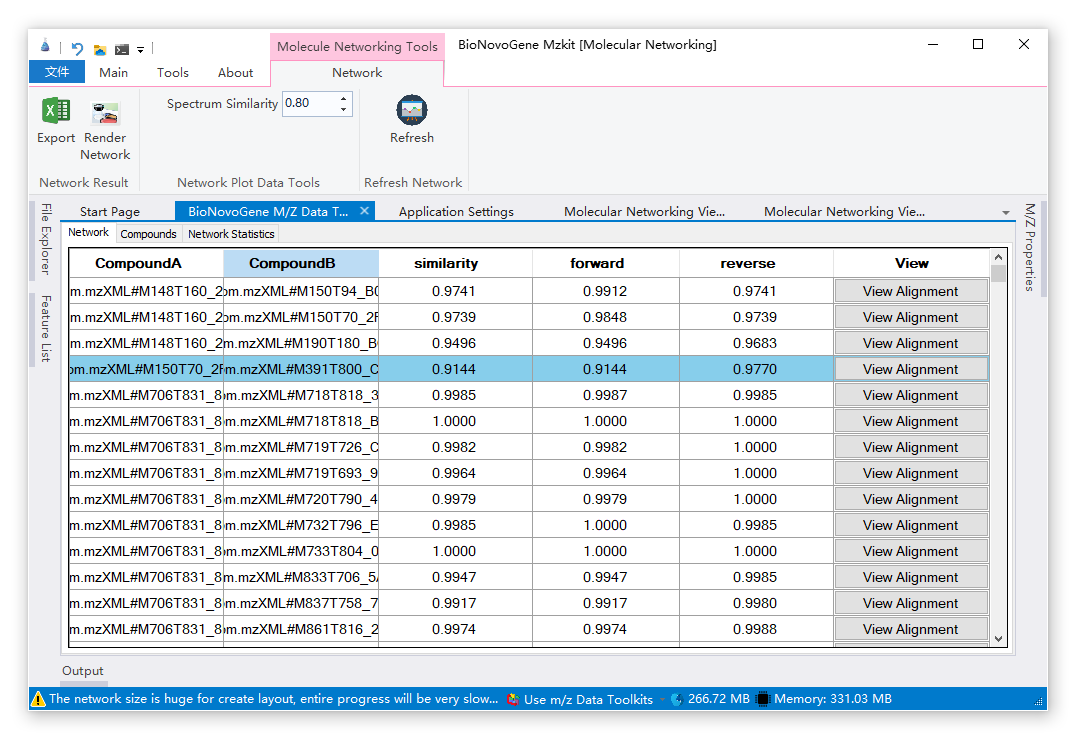The height and width of the screenshot is (741, 1088).
Task: Click View Alignment in highlighted 0.9144 row
Action: click(x=910, y=369)
